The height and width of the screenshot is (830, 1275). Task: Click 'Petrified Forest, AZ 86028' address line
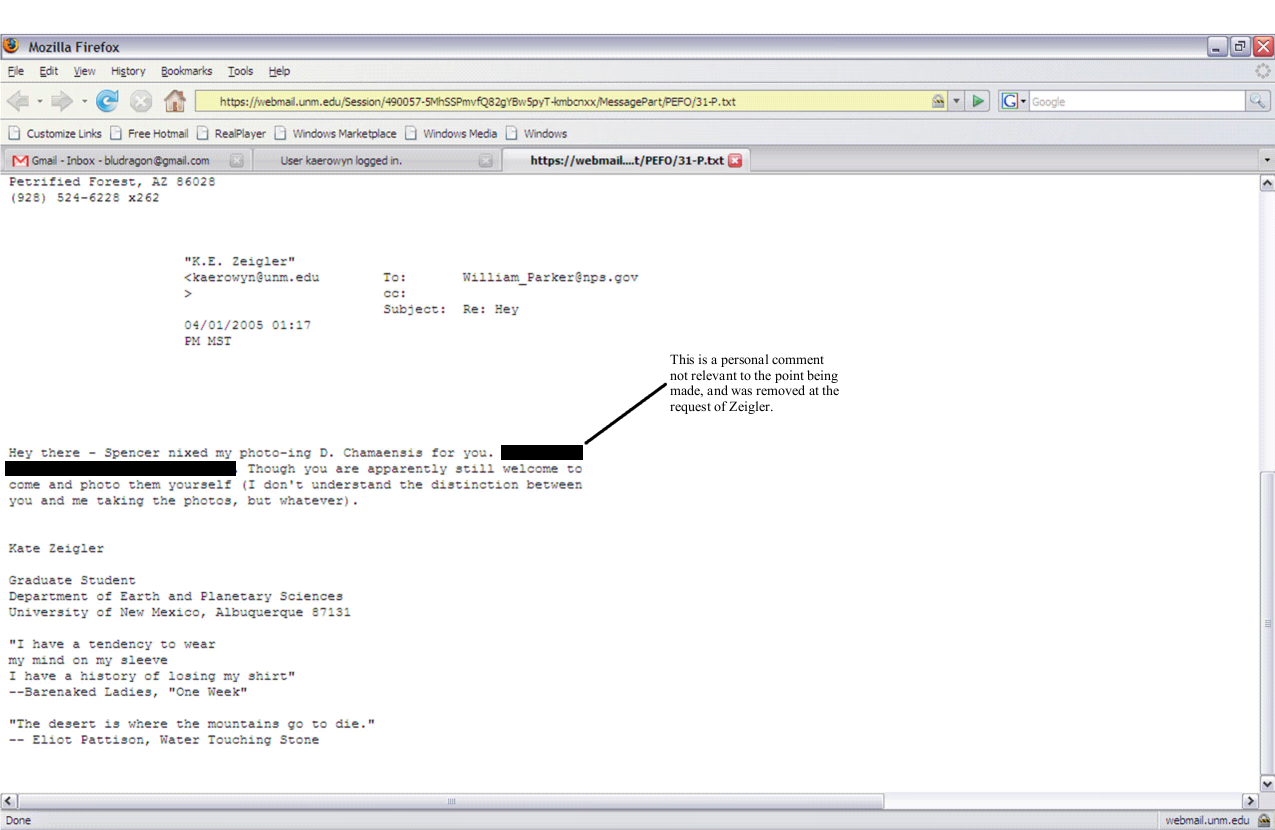112,182
